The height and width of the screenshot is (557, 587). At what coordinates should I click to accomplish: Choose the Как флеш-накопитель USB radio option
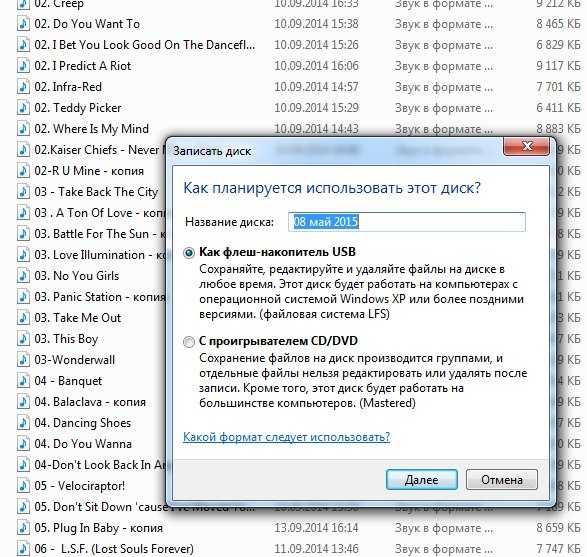coord(189,253)
